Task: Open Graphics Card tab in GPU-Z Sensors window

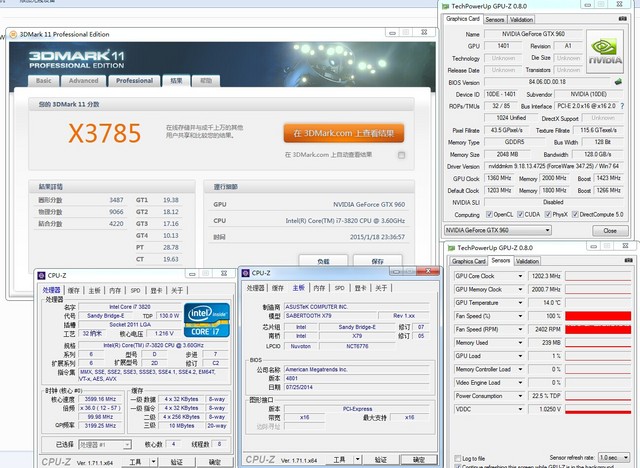Action: pos(469,261)
